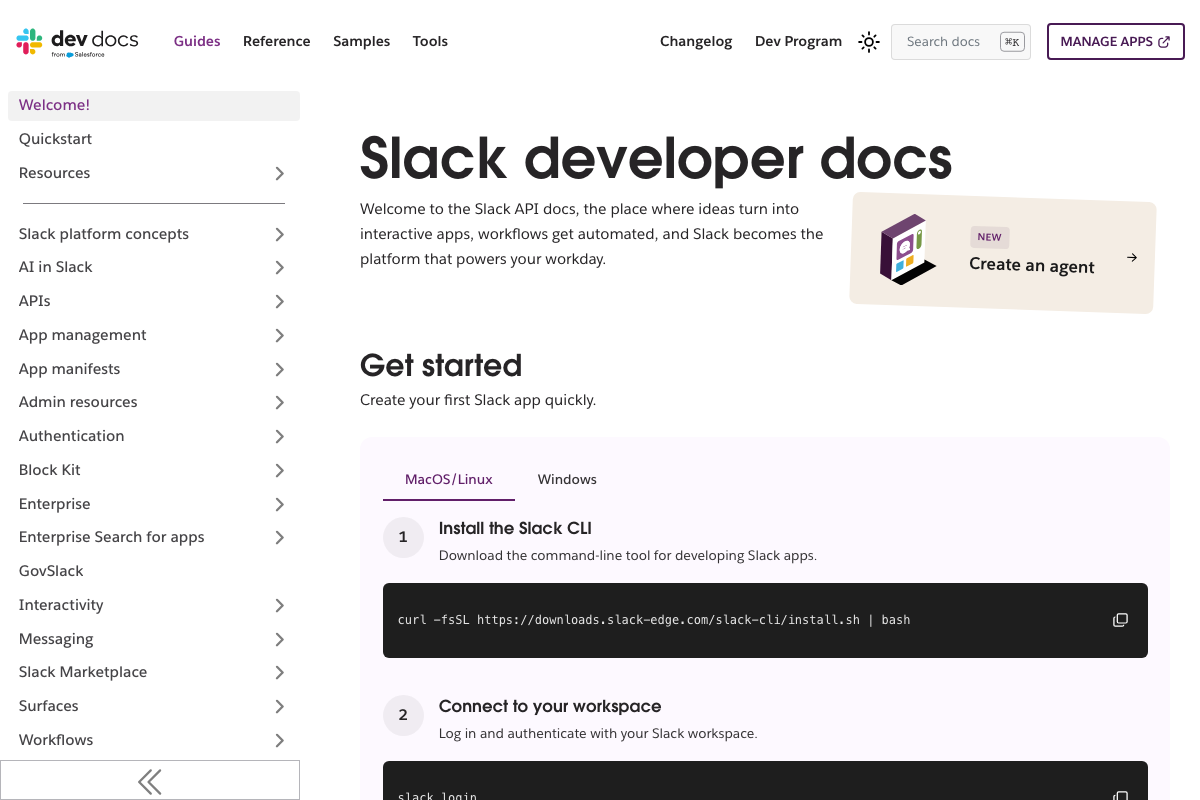1200x800 pixels.
Task: Expand the APIs chevron
Action: (x=280, y=301)
